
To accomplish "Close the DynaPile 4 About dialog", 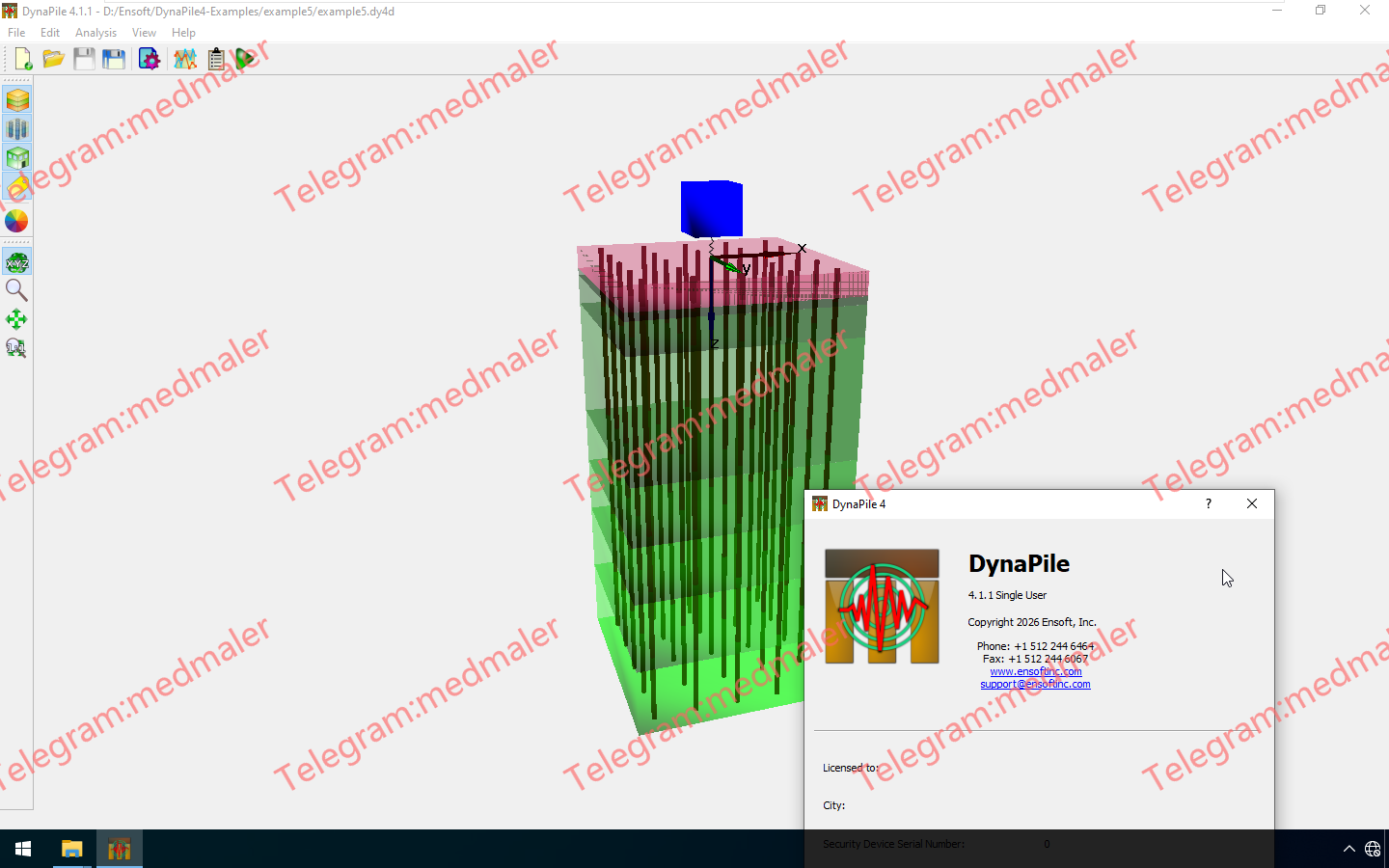I will (1251, 503).
